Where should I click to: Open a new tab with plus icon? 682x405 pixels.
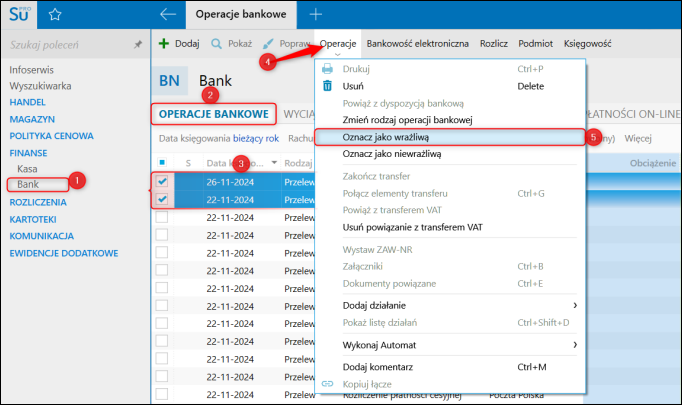pyautogui.click(x=315, y=14)
